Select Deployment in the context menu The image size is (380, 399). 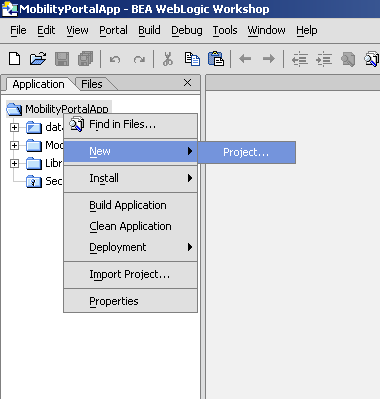131,247
